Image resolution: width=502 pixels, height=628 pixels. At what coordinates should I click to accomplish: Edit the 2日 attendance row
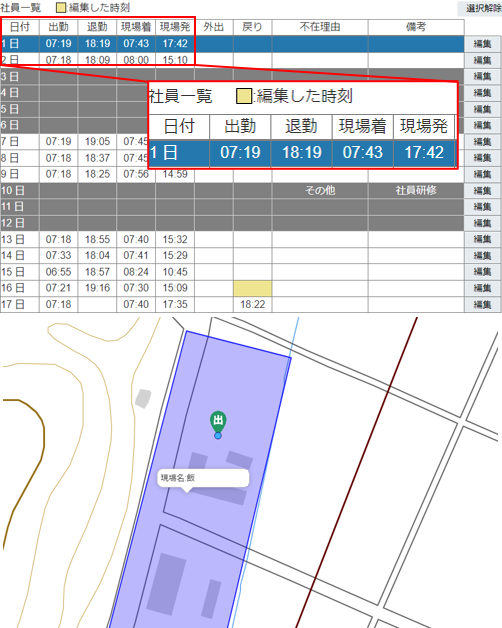(482, 60)
